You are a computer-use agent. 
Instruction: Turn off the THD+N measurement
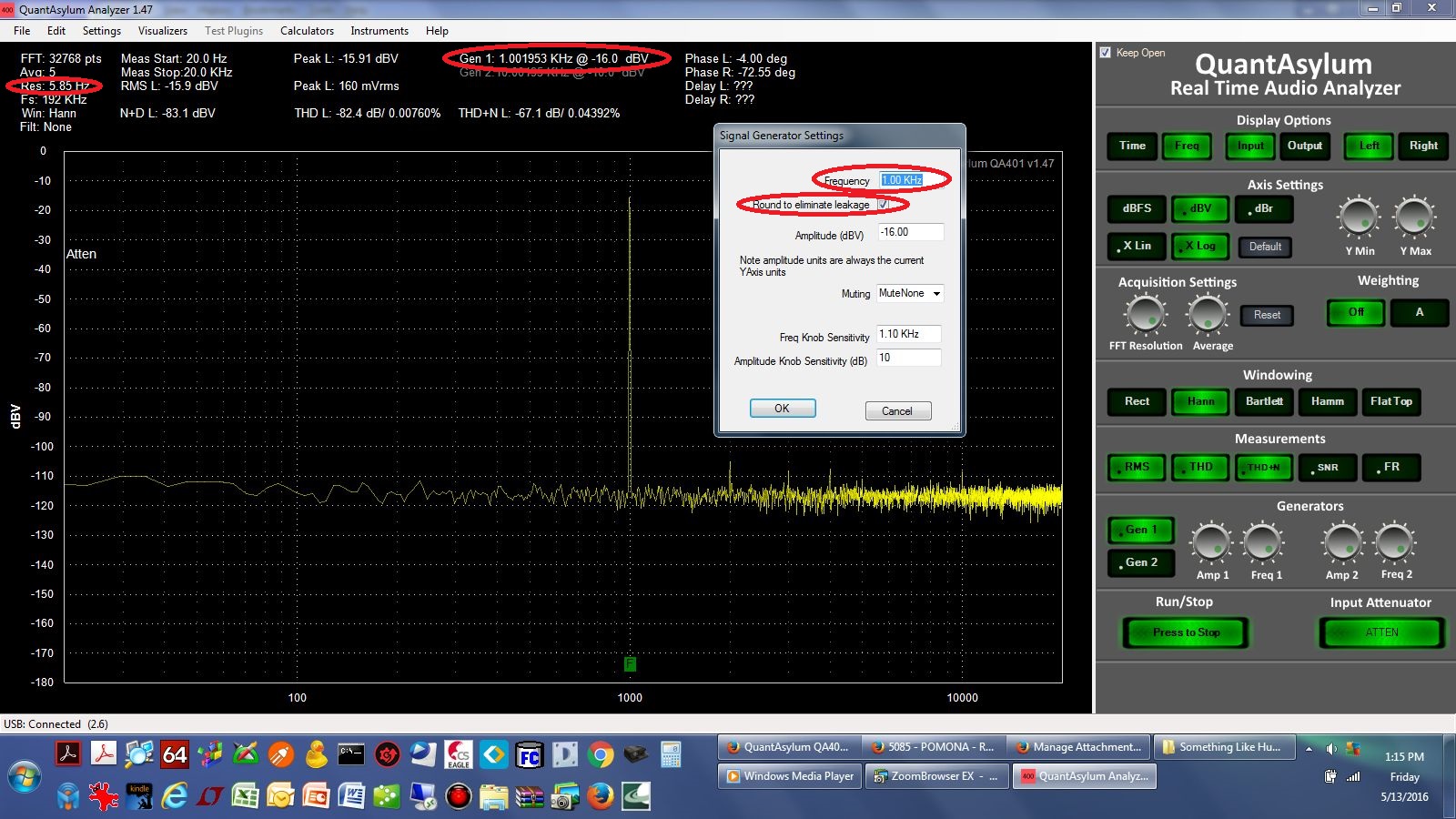tap(1264, 467)
